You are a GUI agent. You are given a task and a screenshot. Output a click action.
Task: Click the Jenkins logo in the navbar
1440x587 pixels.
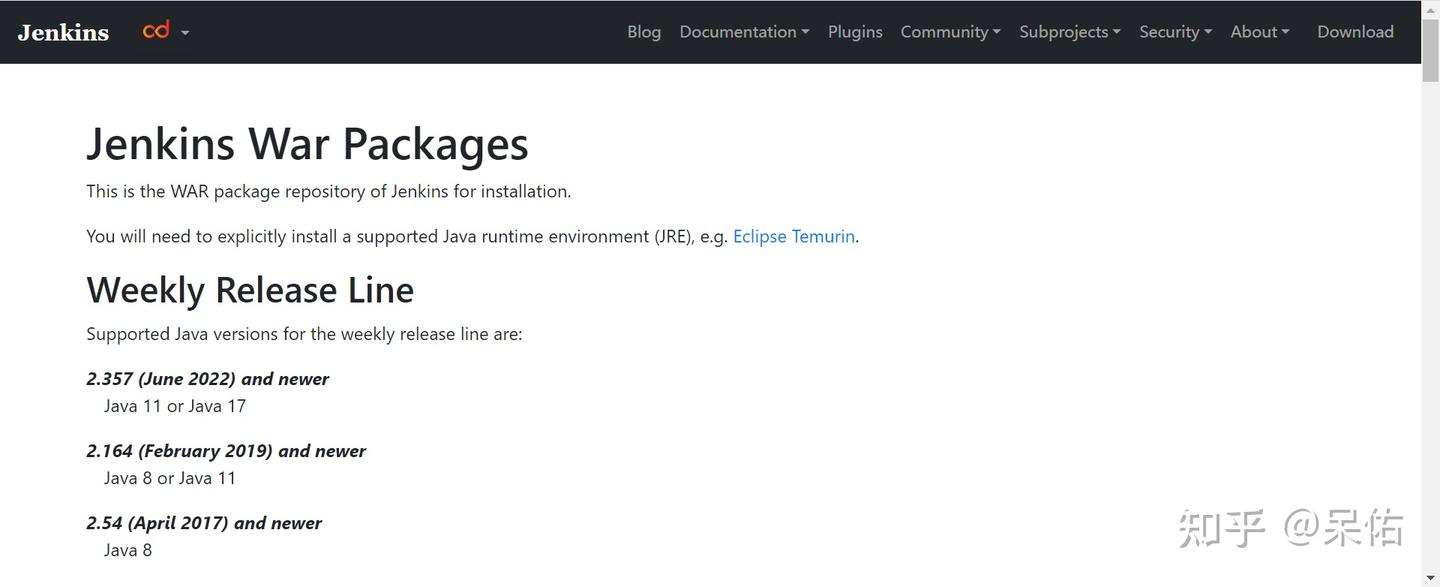pyautogui.click(x=62, y=31)
